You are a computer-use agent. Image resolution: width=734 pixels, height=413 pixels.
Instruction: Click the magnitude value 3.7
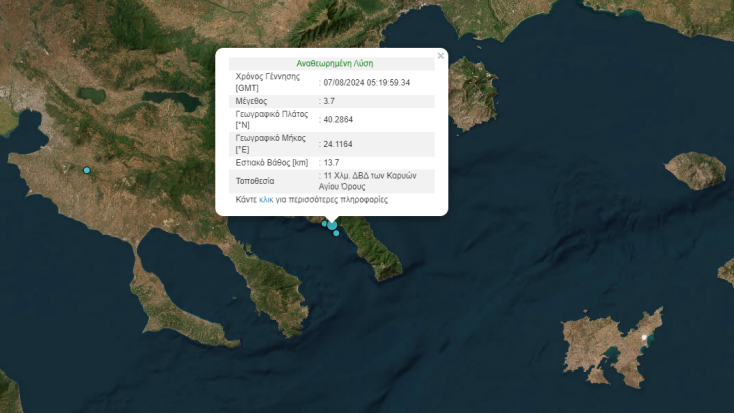(331, 101)
